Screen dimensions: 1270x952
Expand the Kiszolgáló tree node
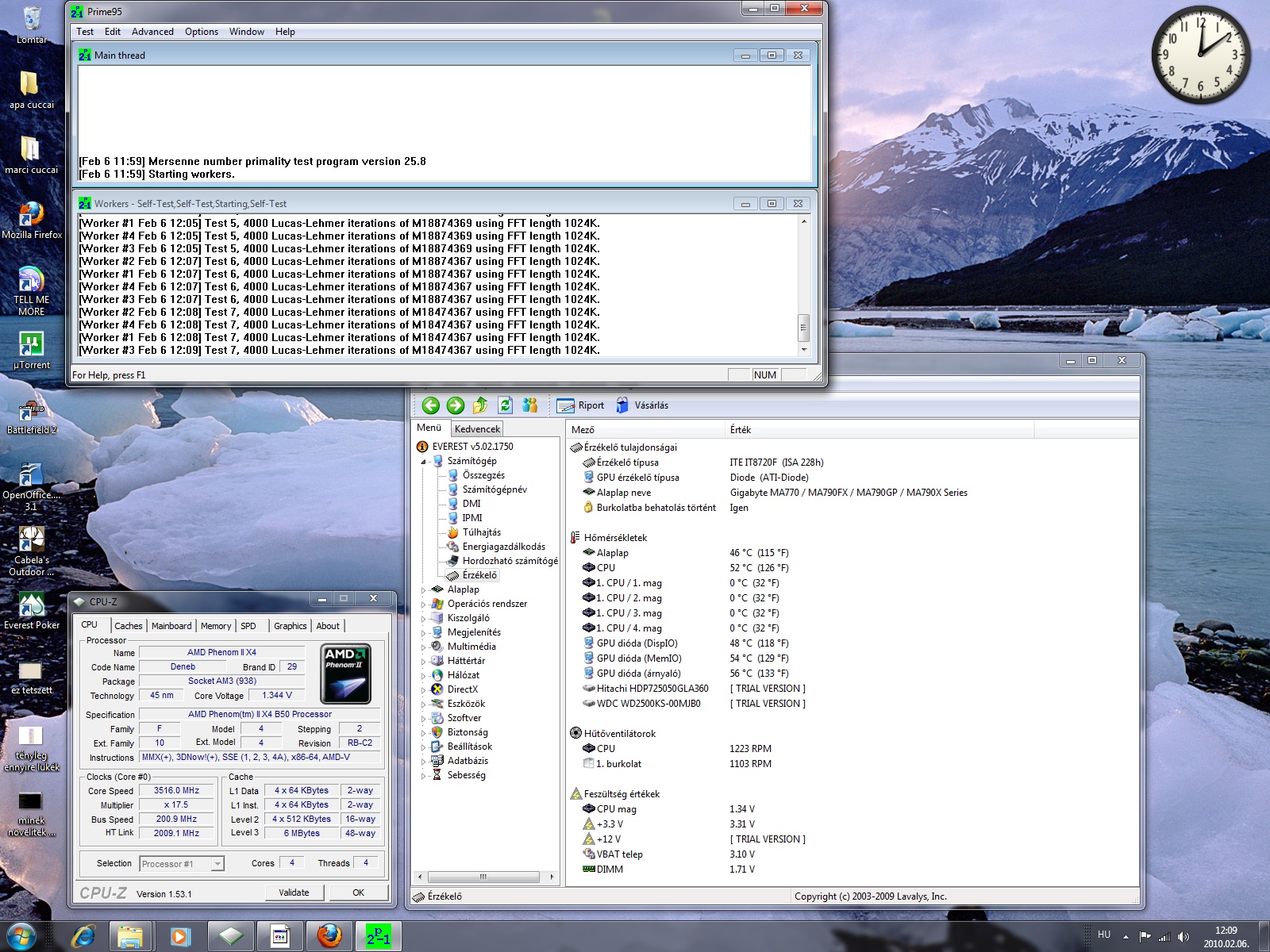coord(423,619)
